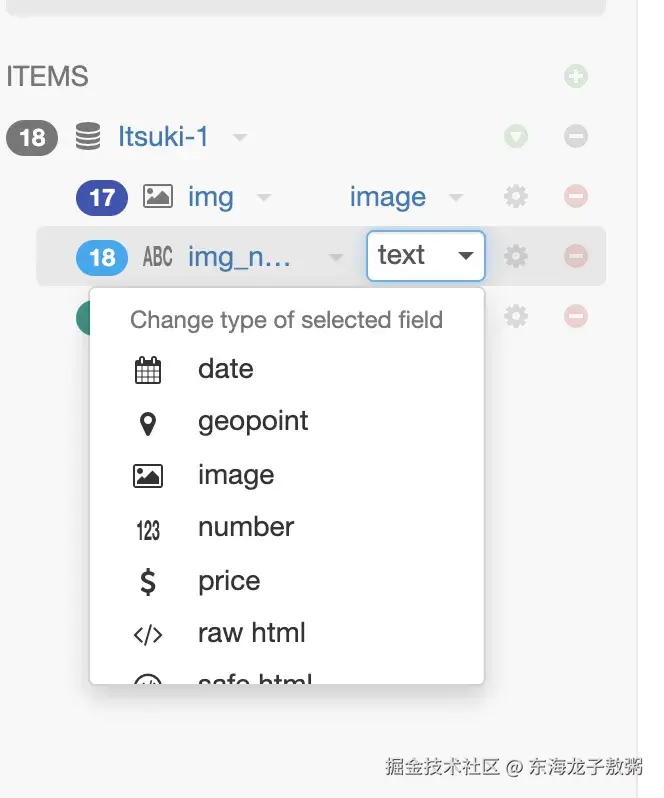Click the database icon beside Itsuki-1
The image size is (664, 798).
coord(88,136)
